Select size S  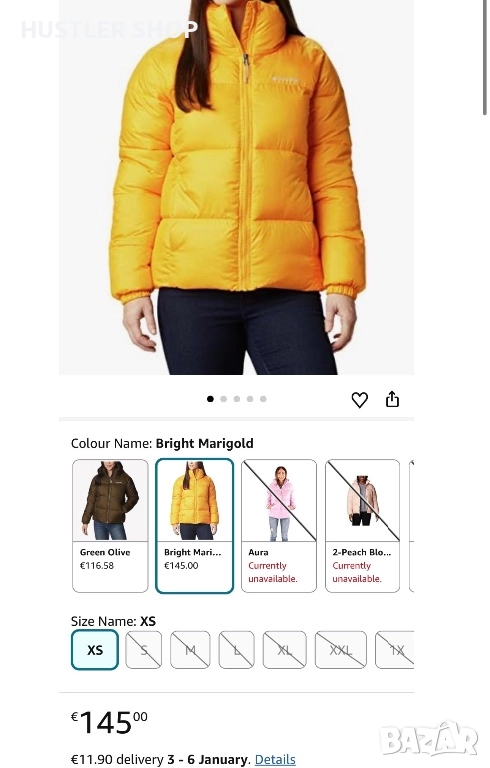pos(144,650)
